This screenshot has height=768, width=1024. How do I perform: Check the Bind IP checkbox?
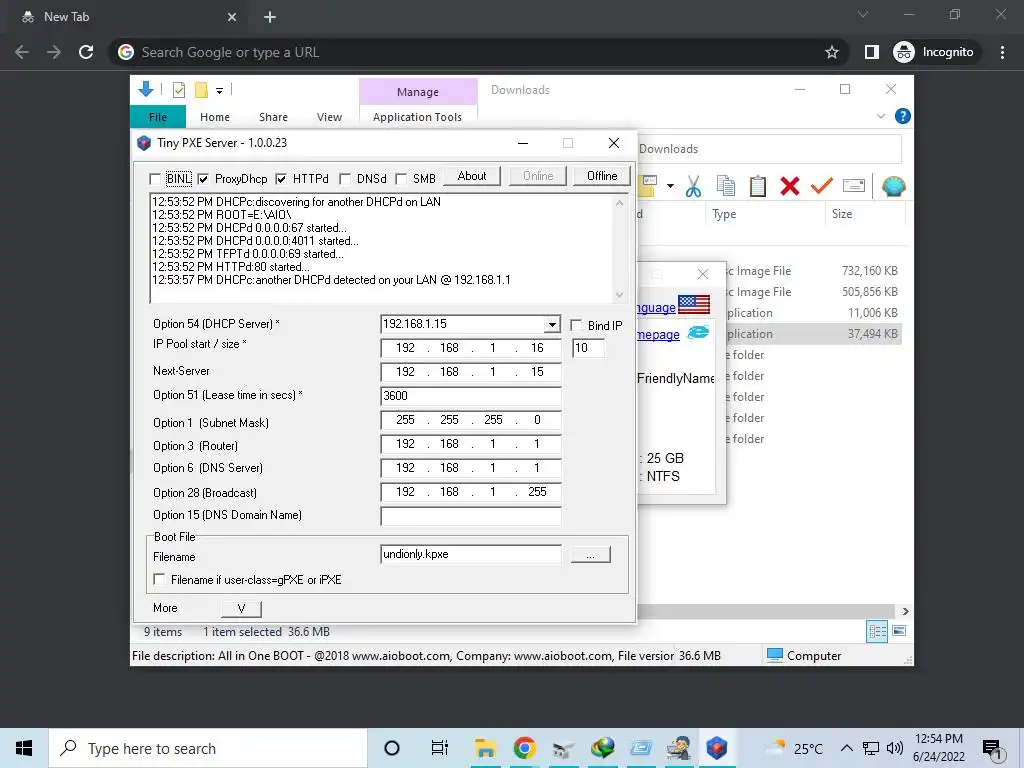coord(576,325)
